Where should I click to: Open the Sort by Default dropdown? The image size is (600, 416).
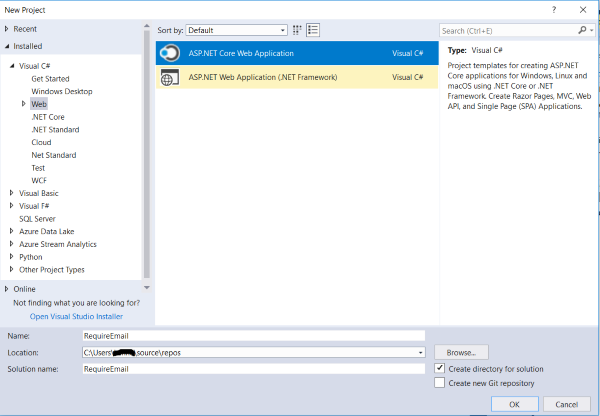236,30
